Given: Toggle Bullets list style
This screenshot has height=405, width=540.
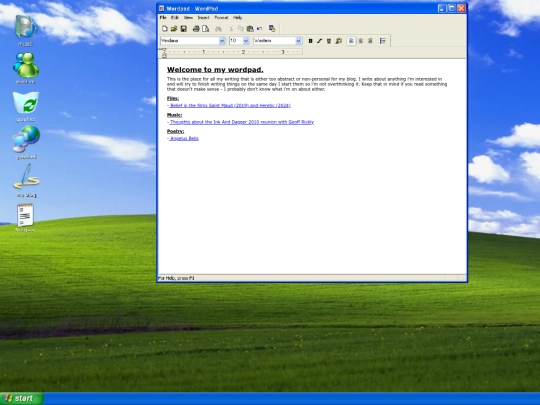Looking at the screenshot, I should tap(383, 41).
